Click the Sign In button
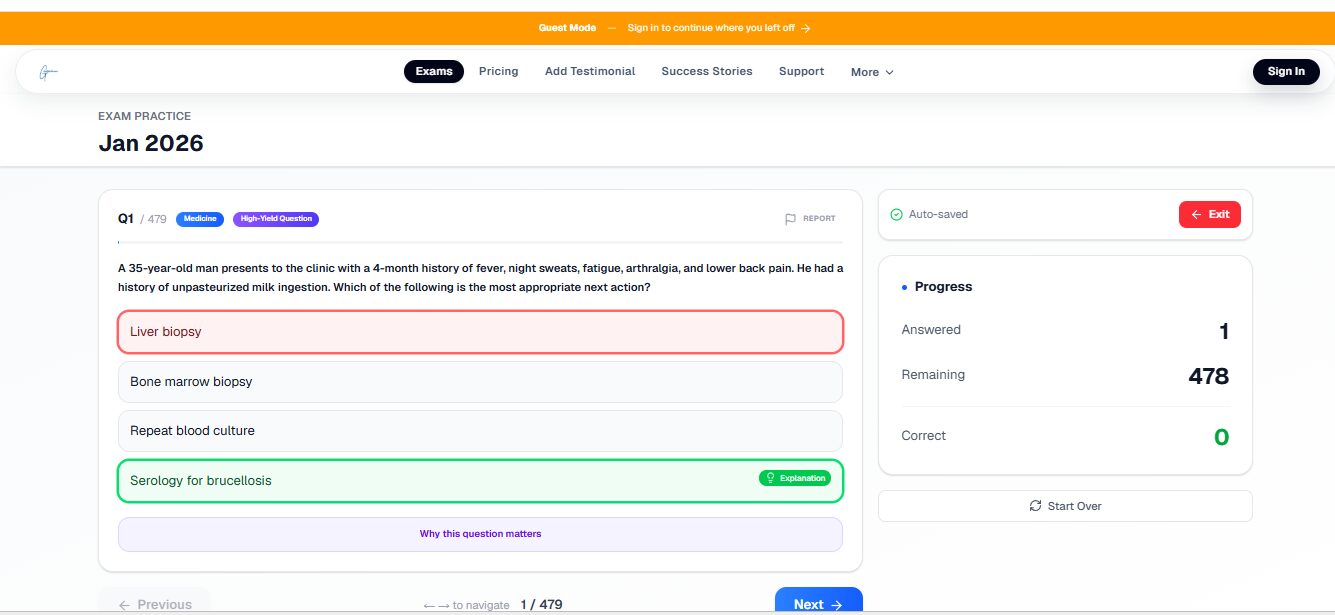Image resolution: width=1335 pixels, height=615 pixels. (1286, 71)
